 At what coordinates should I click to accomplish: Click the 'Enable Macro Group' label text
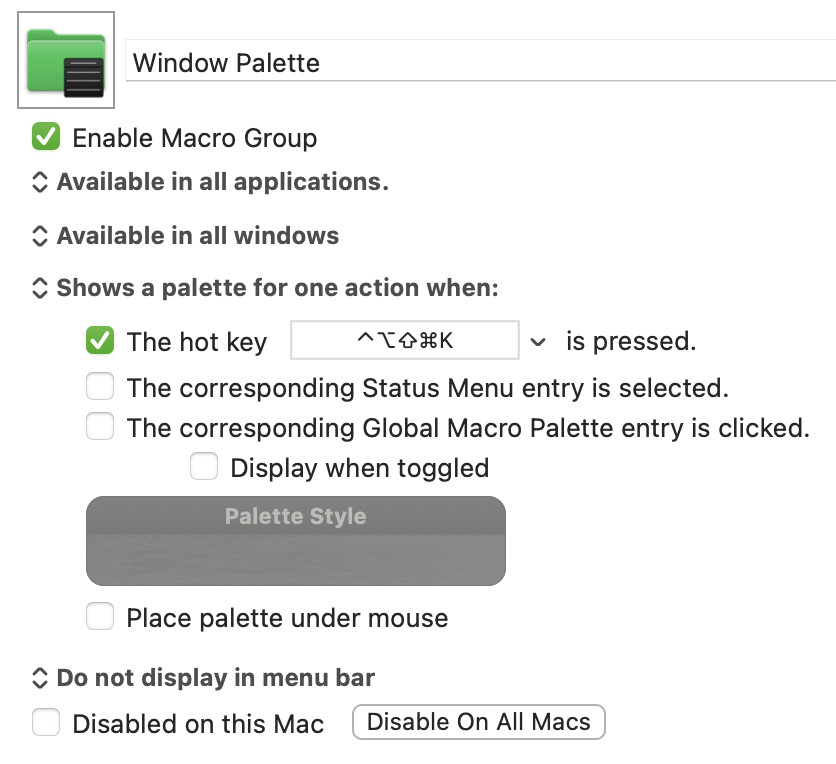tap(195, 138)
